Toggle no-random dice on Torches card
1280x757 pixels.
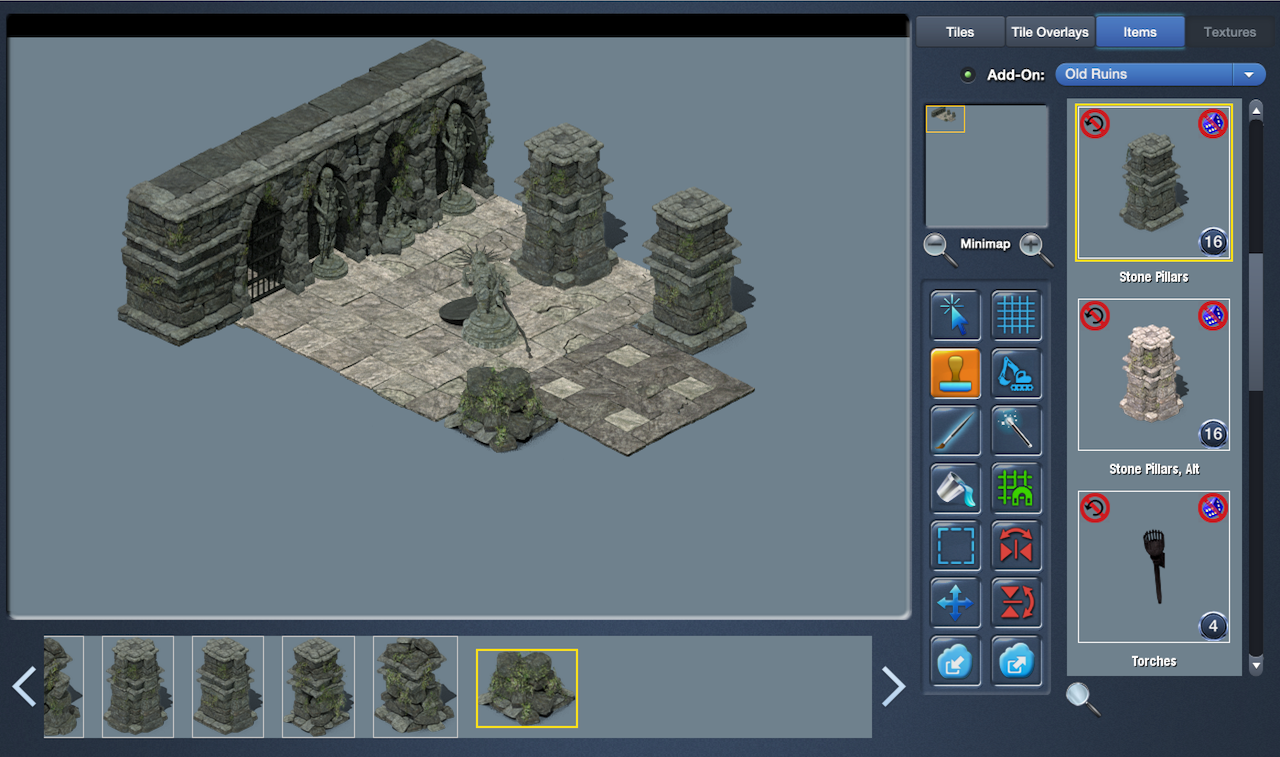(x=1213, y=508)
